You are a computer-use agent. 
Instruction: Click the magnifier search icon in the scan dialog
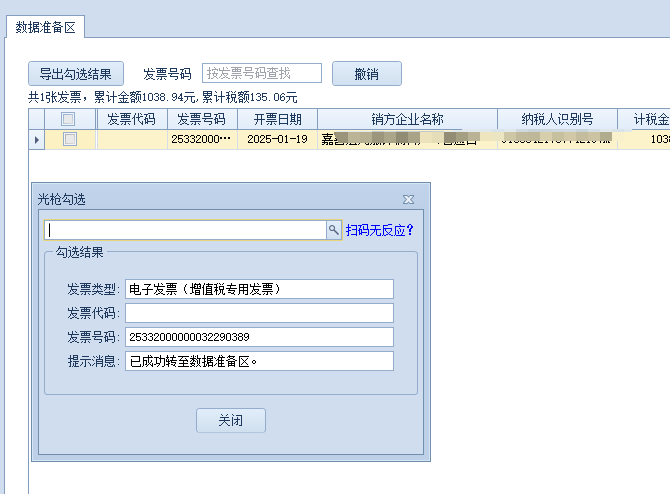[x=334, y=230]
